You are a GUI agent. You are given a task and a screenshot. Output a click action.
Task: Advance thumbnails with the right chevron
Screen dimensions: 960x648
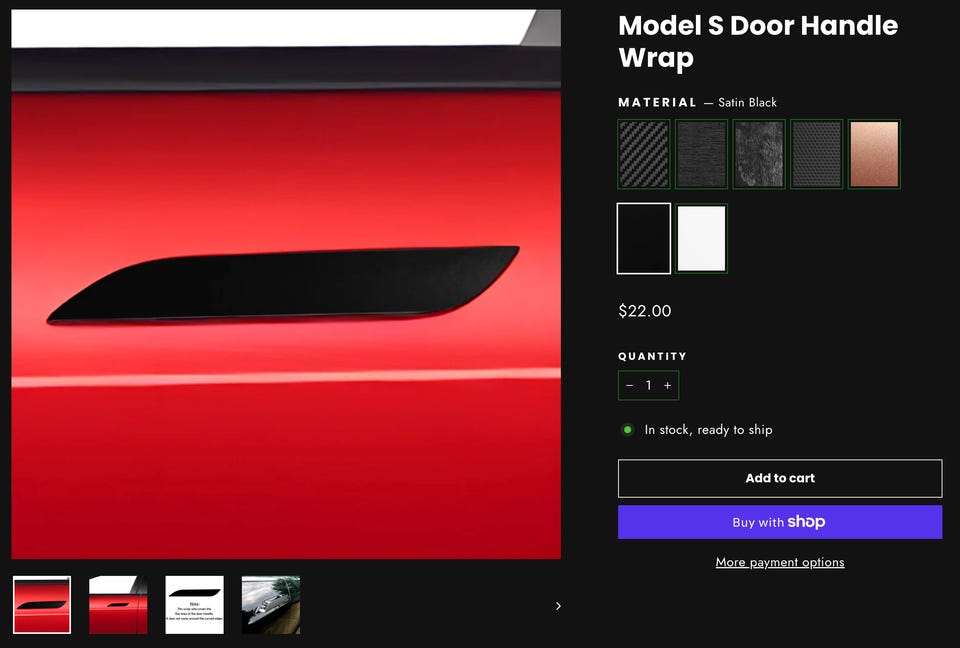pyautogui.click(x=558, y=606)
